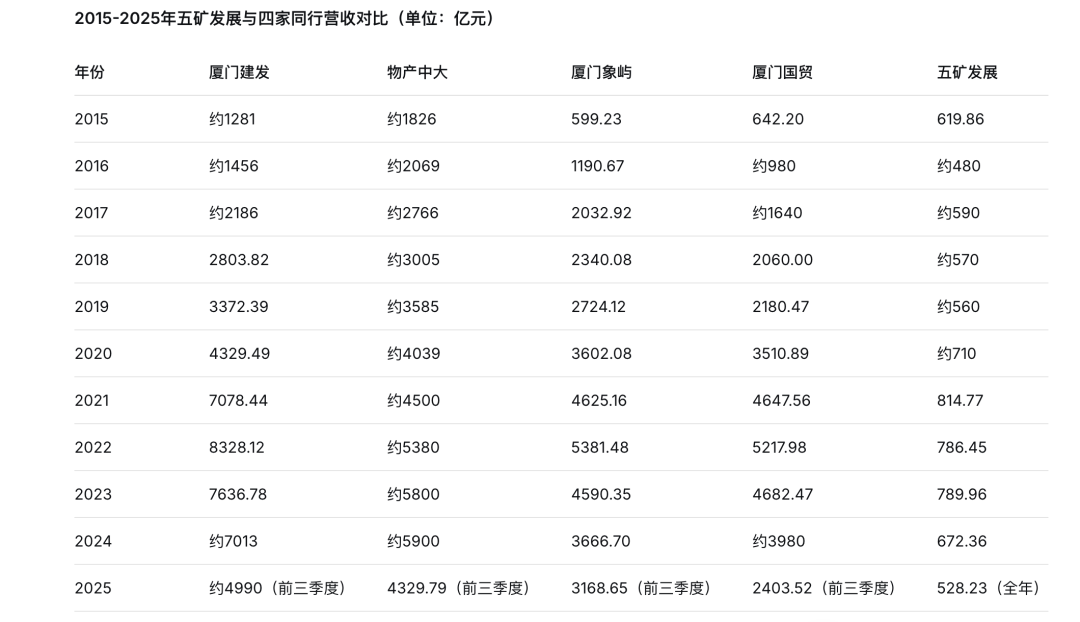Click the 672.36 cell in 2024 row
The height and width of the screenshot is (622, 1080).
click(x=962, y=542)
